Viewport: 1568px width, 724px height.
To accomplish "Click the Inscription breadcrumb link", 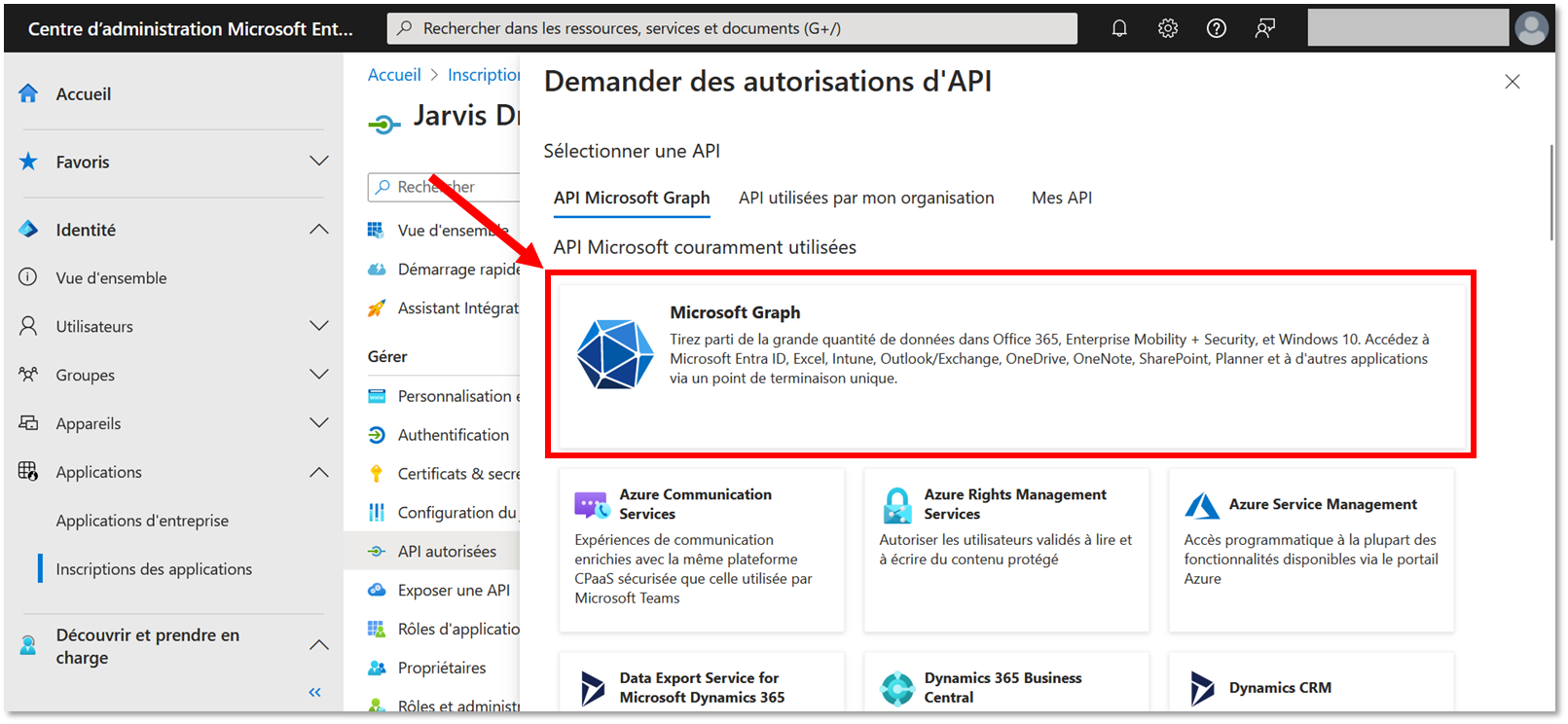I will [x=484, y=75].
